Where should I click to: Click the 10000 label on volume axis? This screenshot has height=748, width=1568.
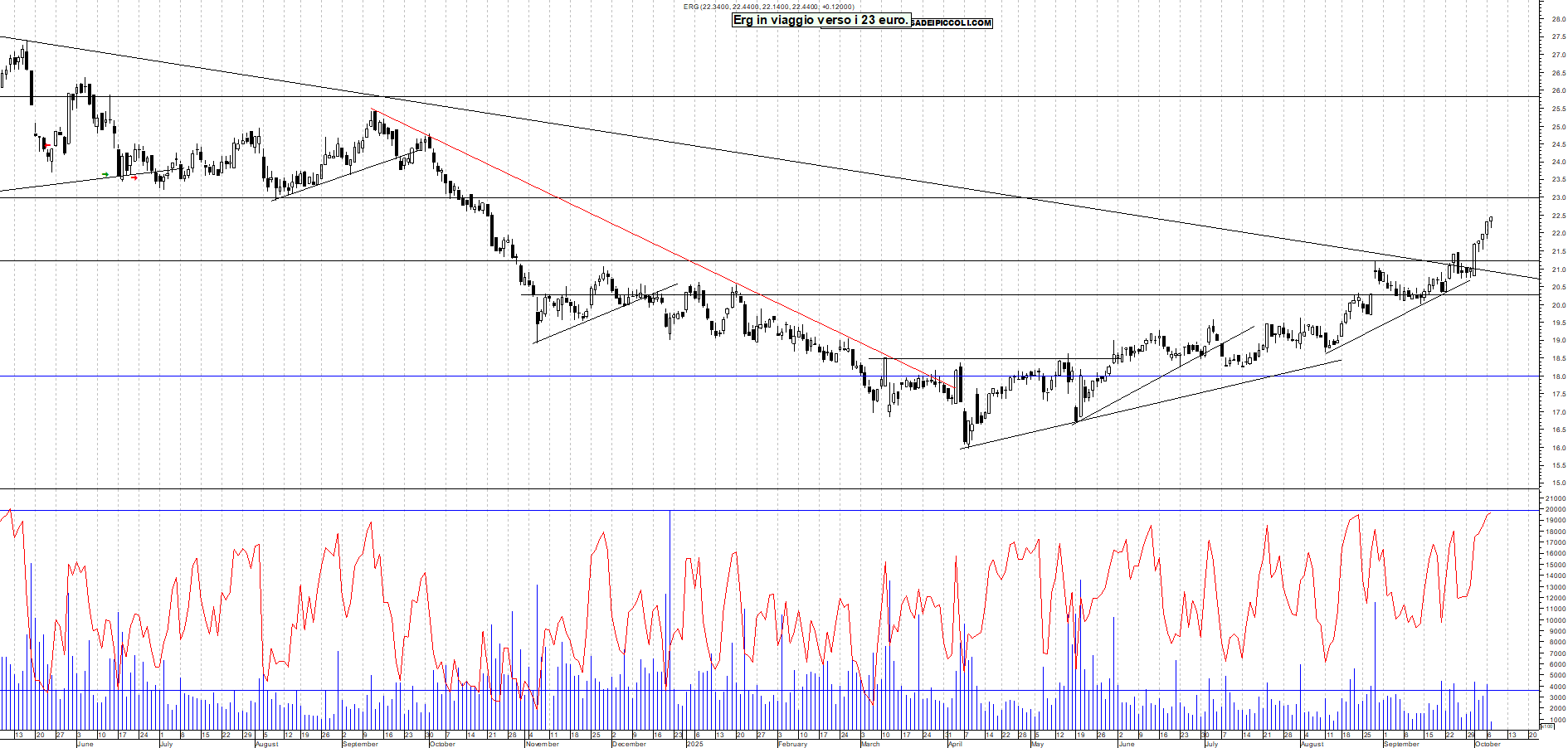(1555, 620)
